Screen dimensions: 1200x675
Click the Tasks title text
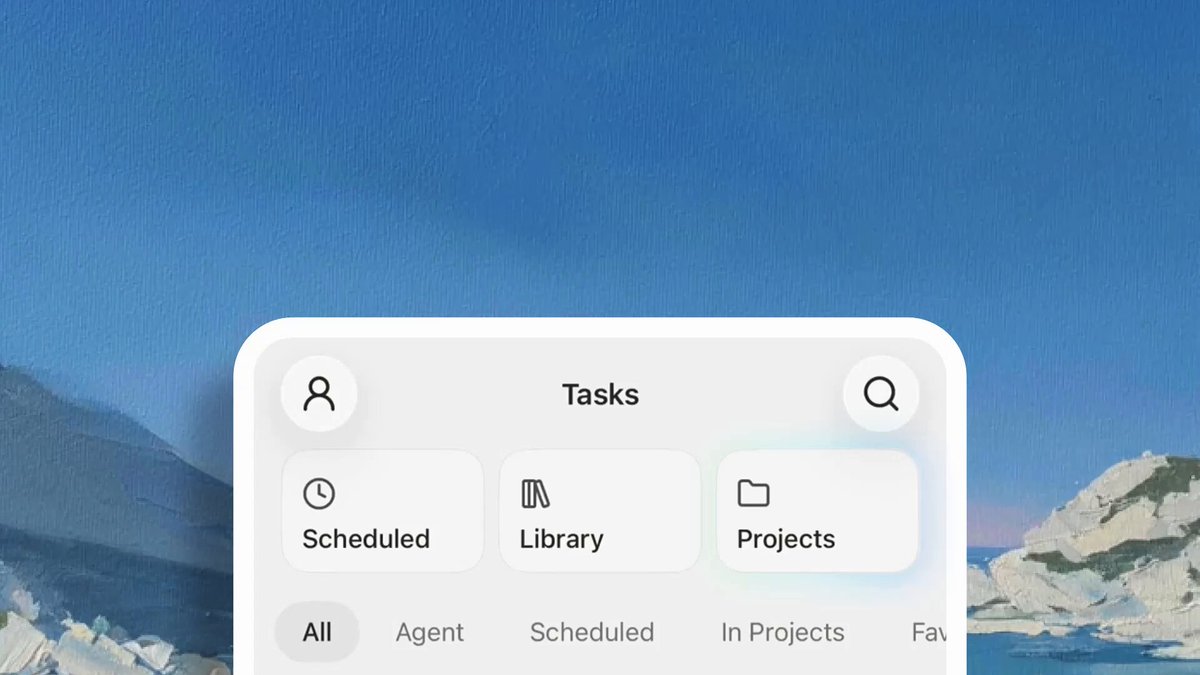click(600, 394)
